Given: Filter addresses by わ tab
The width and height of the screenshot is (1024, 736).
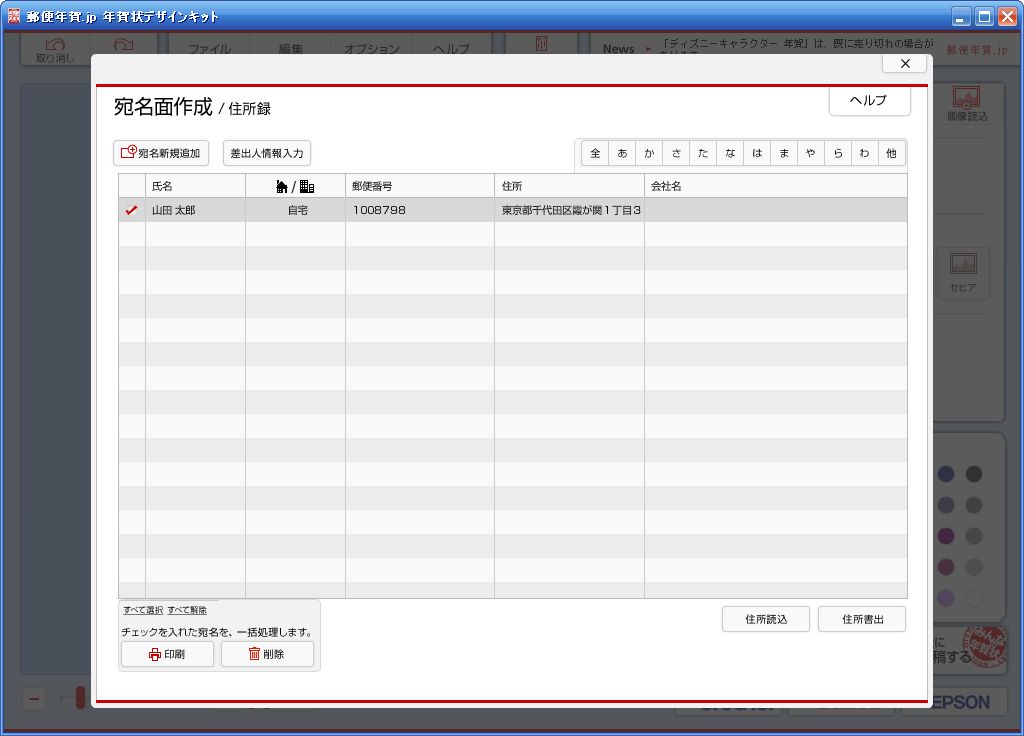Looking at the screenshot, I should click(865, 153).
